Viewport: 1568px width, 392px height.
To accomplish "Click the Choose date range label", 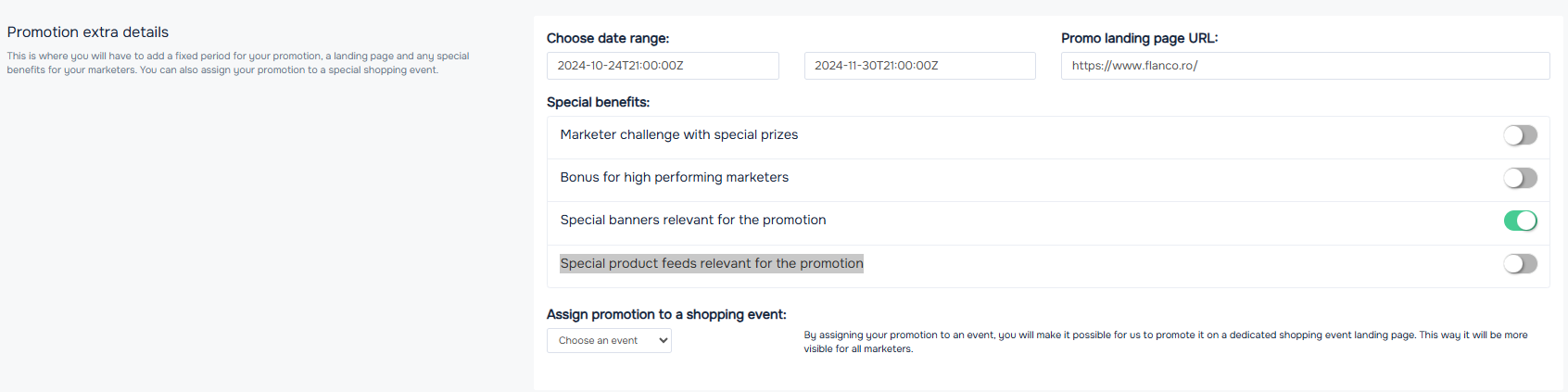I will [x=608, y=38].
